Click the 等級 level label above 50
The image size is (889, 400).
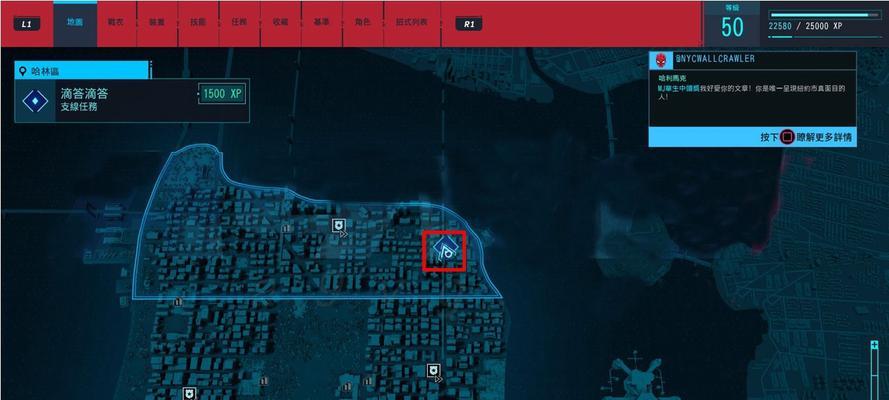click(x=732, y=8)
